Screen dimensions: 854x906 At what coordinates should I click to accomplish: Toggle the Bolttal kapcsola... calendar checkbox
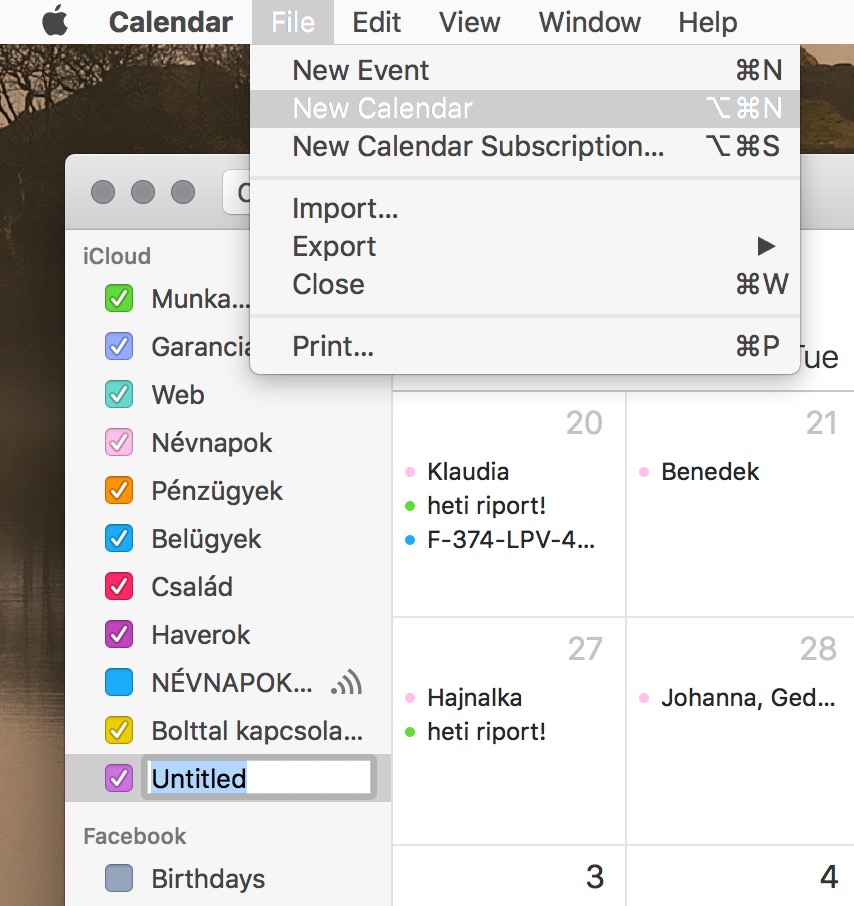pyautogui.click(x=119, y=730)
